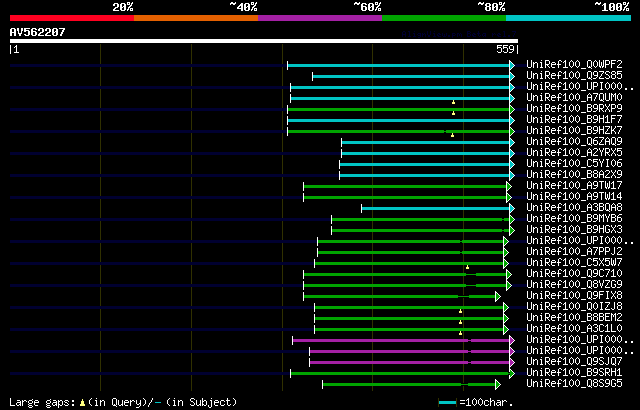Open the UniRef100_B9HZK7 hit label
This screenshot has width=640, height=410.
(574, 131)
